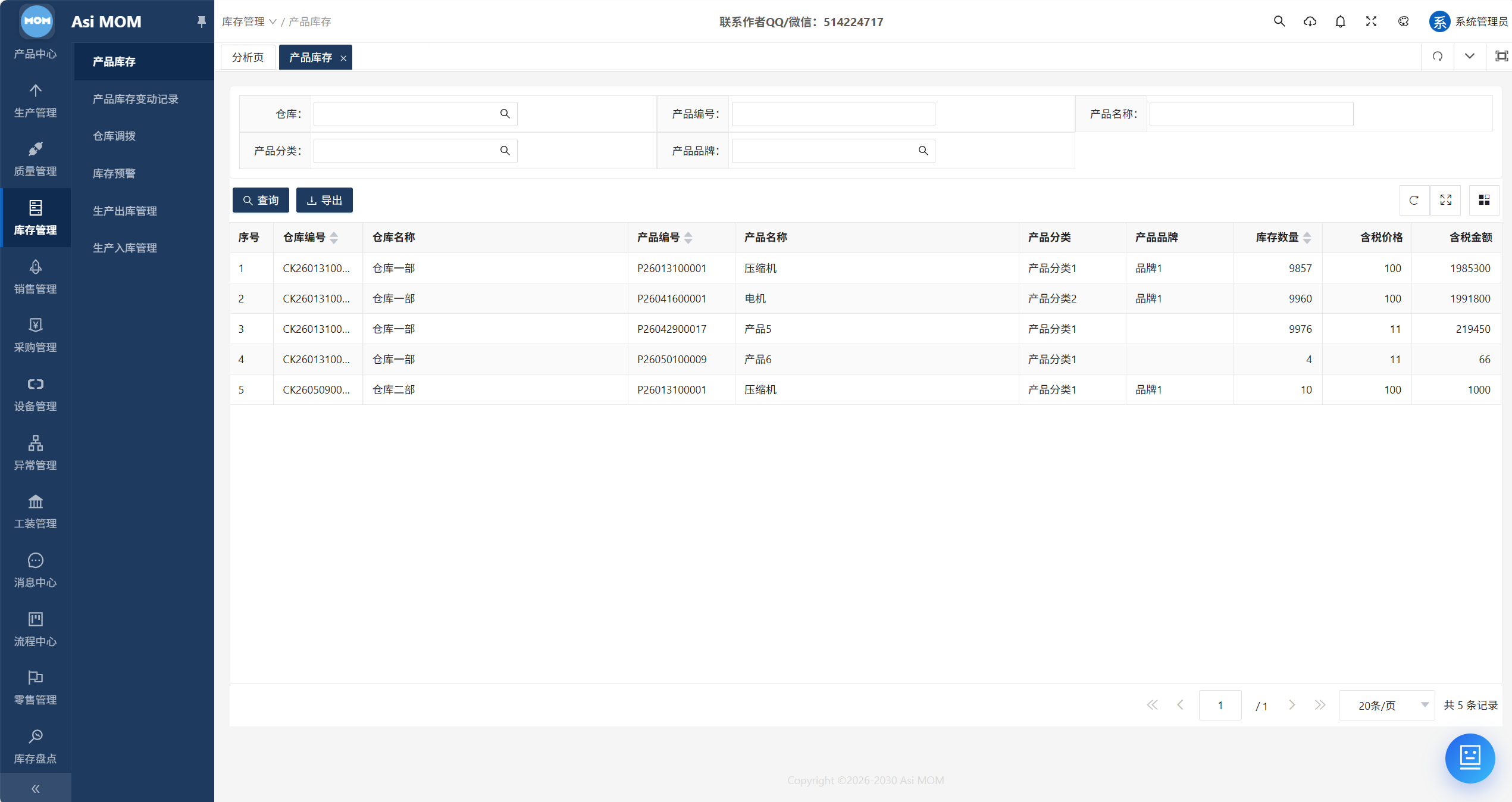Open theme palette settings icon
Image resolution: width=1512 pixels, height=802 pixels.
1403,21
